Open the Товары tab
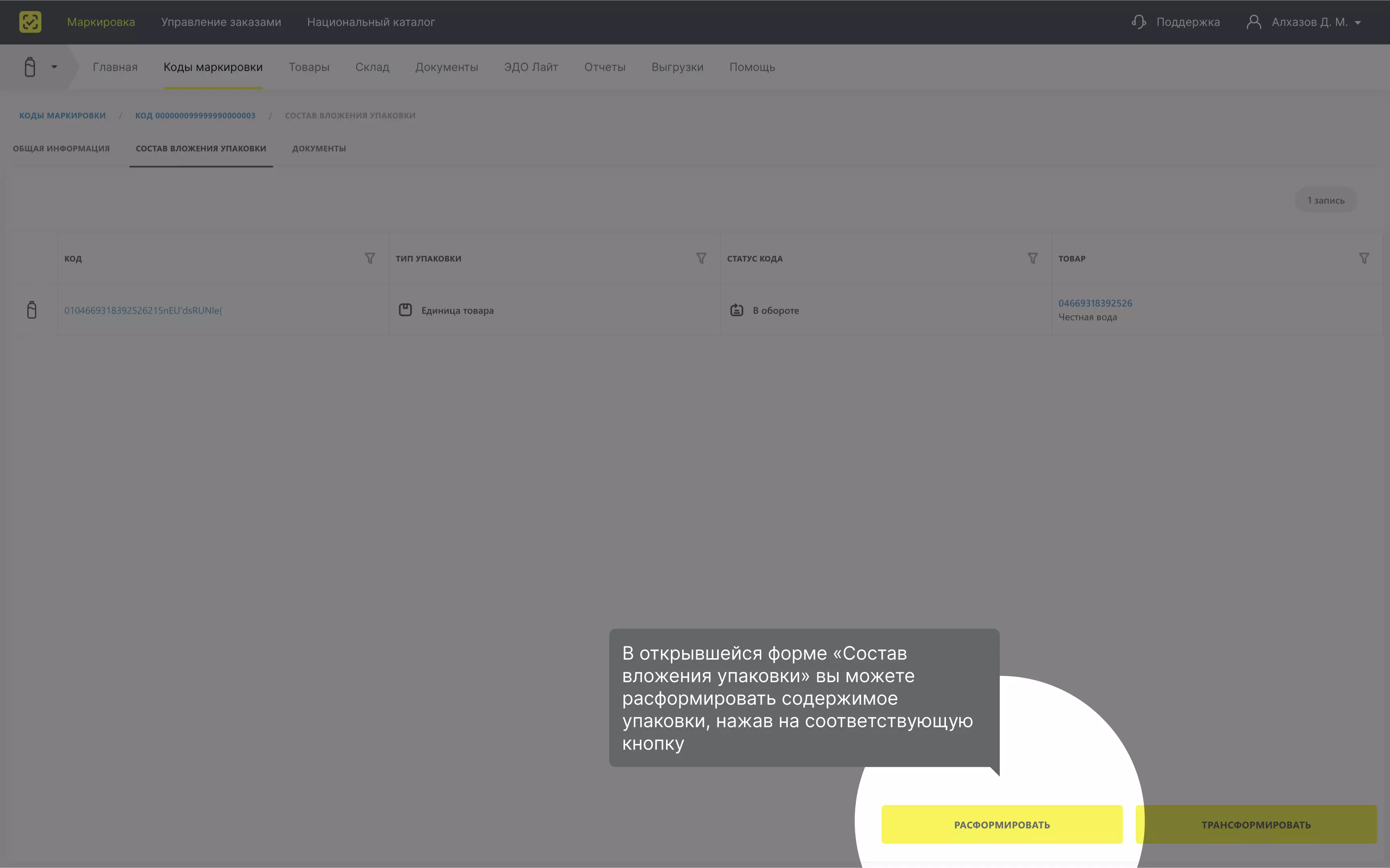This screenshot has width=1390, height=868. [309, 67]
